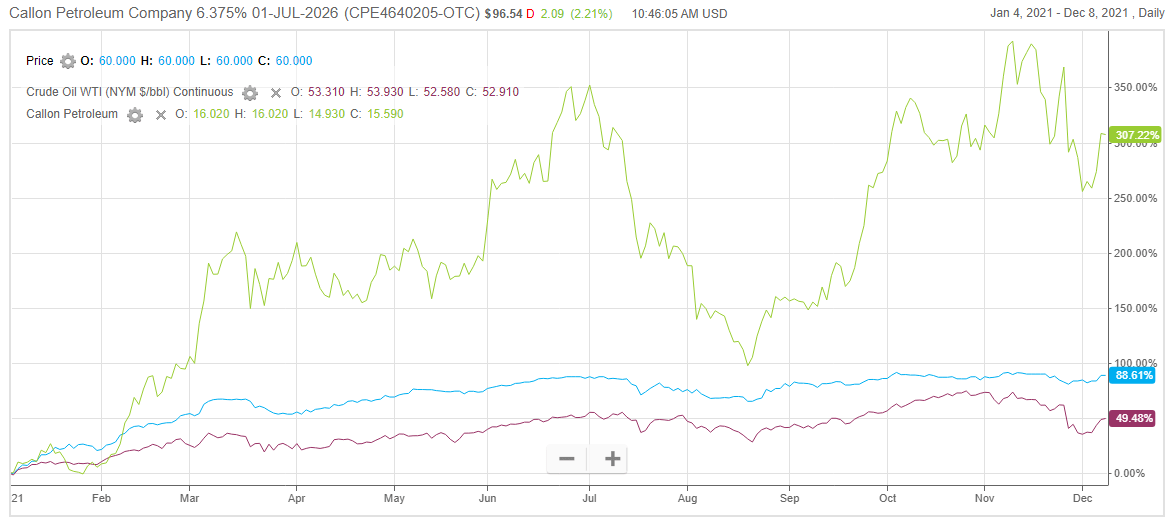Viewport: 1172px width, 525px height.
Task: Click the Callon Petroleum legend label
Action: click(x=73, y=114)
